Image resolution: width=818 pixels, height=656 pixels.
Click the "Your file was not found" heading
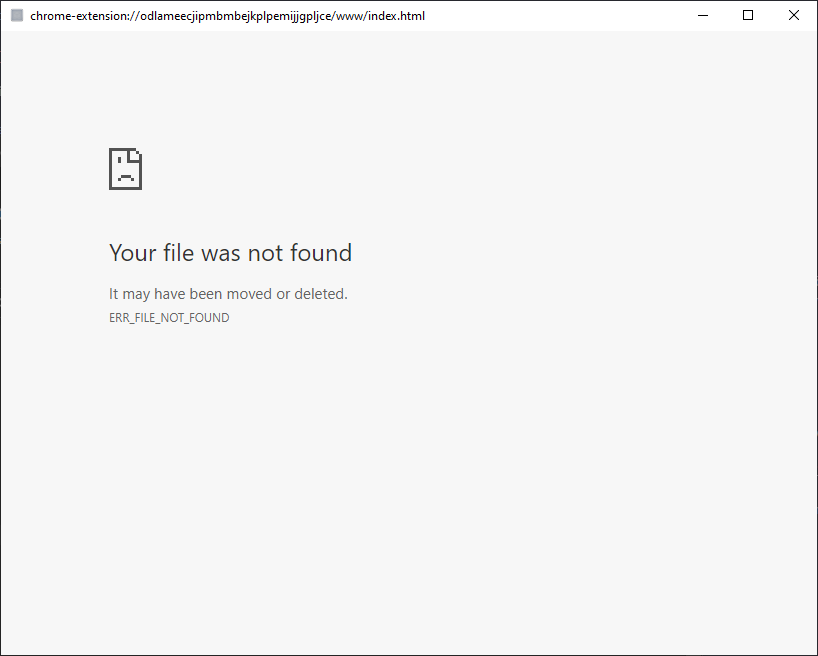click(x=230, y=253)
